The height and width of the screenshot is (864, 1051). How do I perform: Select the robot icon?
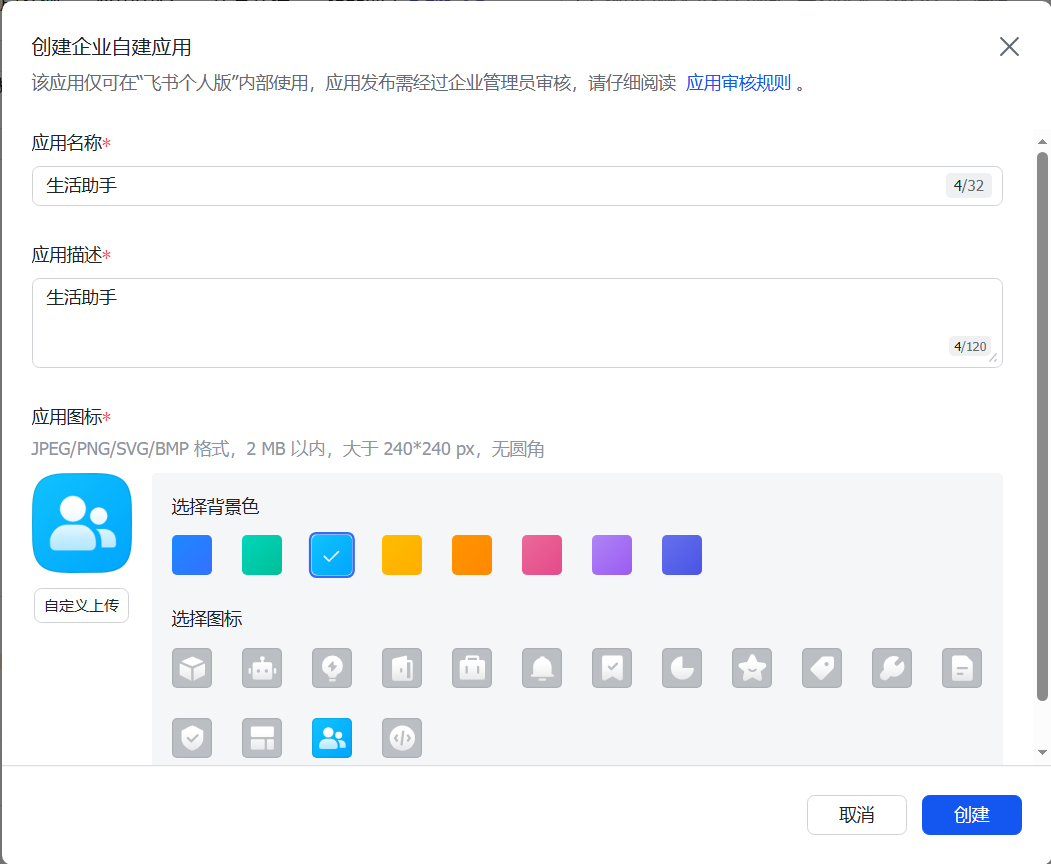click(262, 668)
